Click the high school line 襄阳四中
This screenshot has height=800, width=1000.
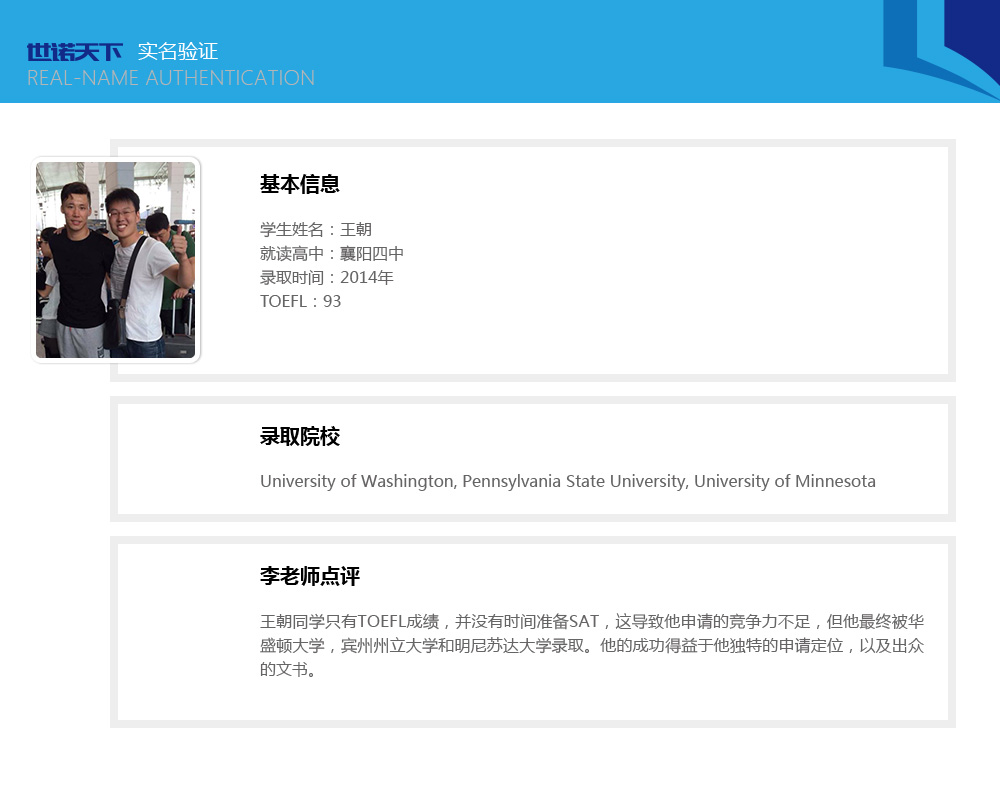332,254
